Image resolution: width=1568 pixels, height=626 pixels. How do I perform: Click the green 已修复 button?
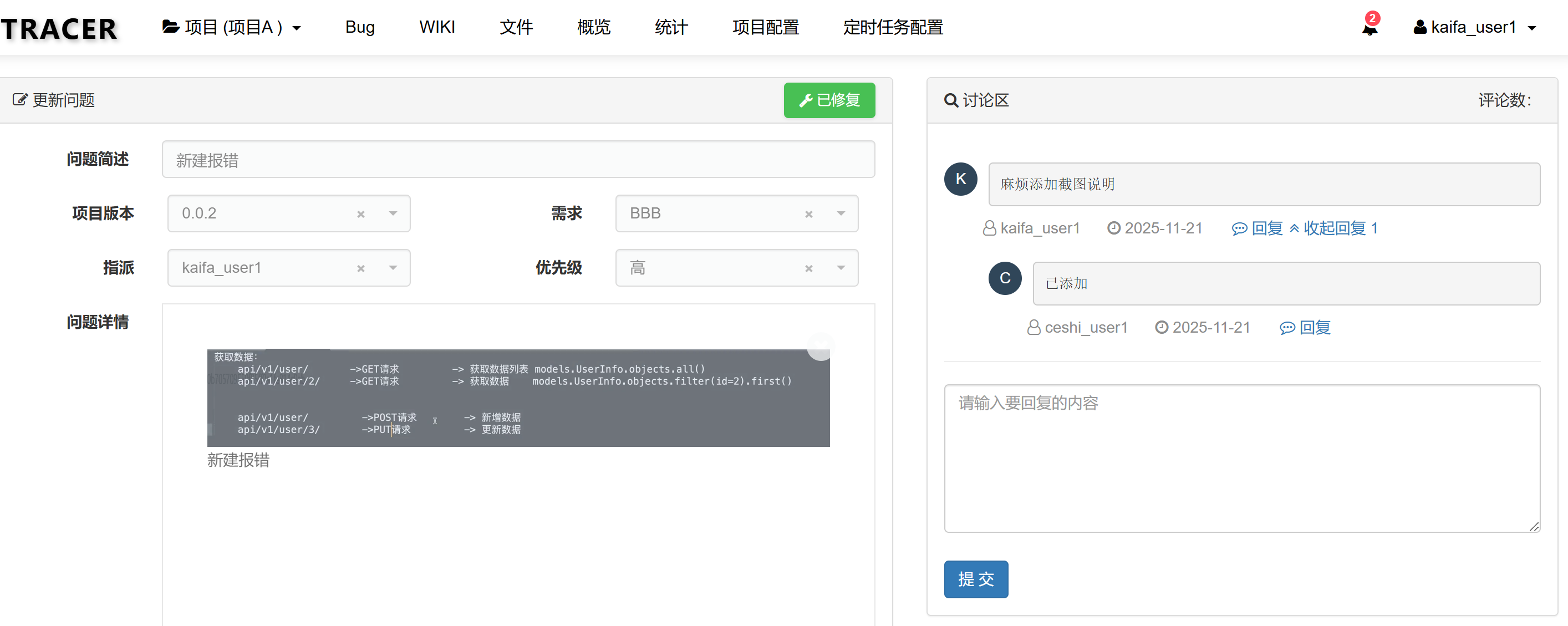point(829,100)
